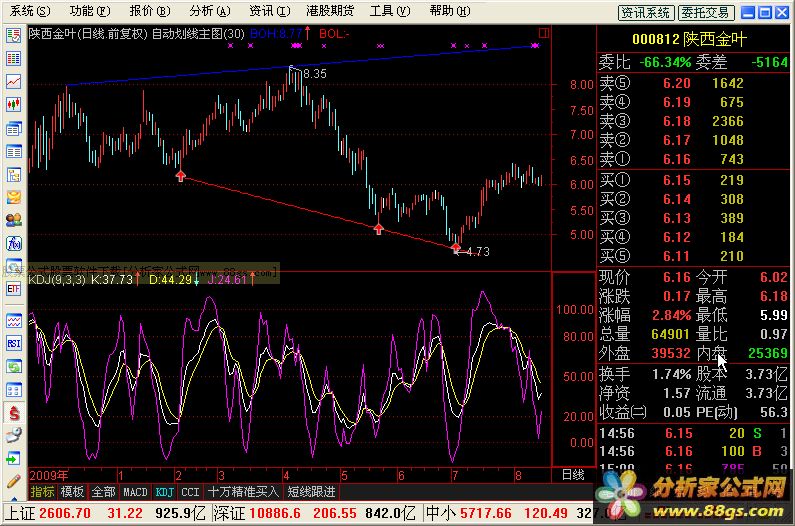Select the 模板 tab
The width and height of the screenshot is (795, 526).
click(73, 492)
